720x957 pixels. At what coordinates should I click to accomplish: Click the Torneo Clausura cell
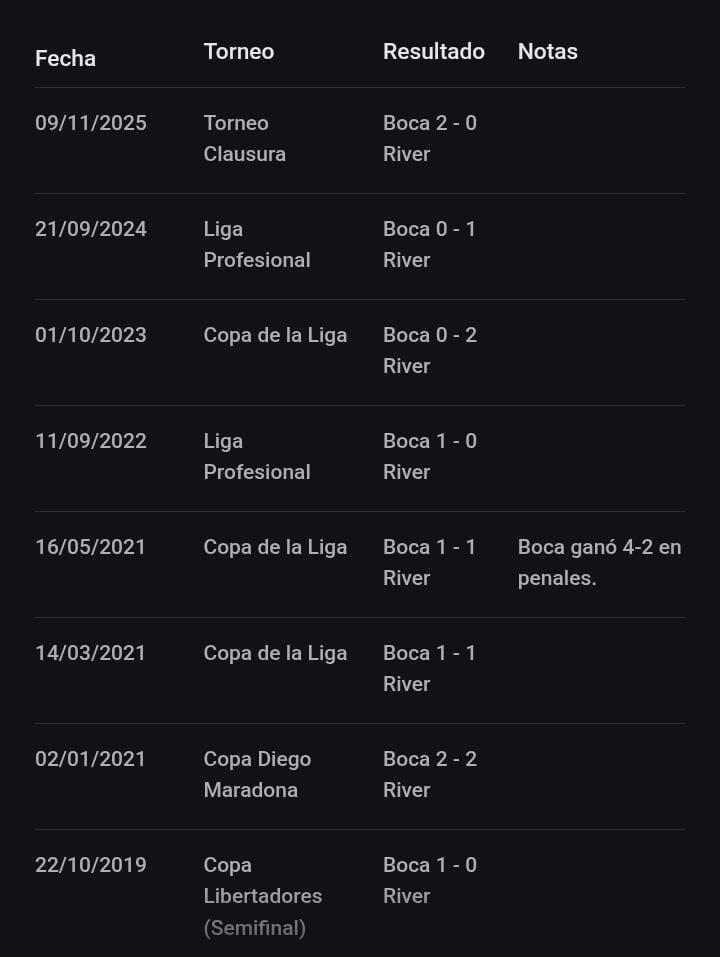pos(244,138)
